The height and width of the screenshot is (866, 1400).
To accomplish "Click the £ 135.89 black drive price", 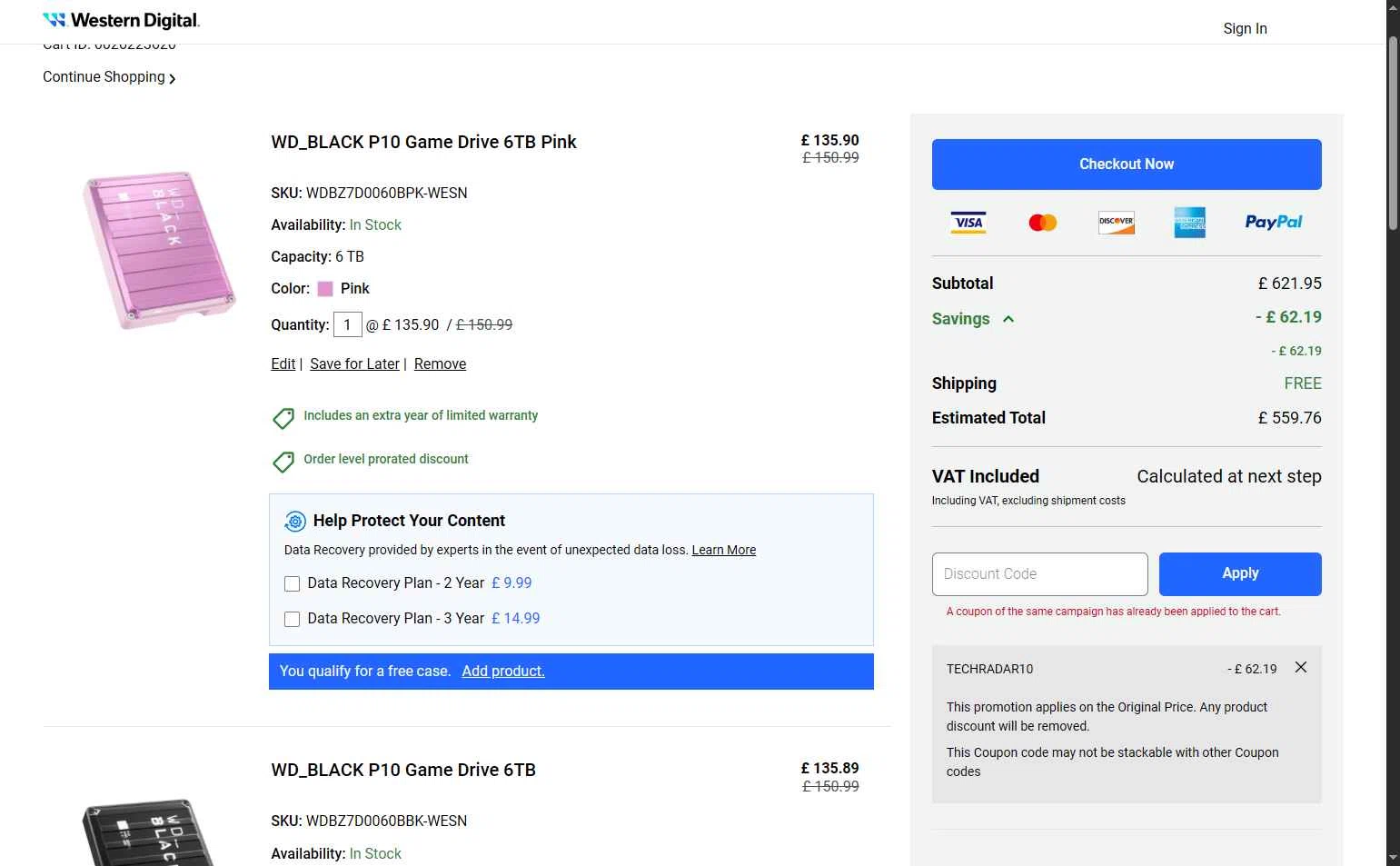I will (x=829, y=768).
